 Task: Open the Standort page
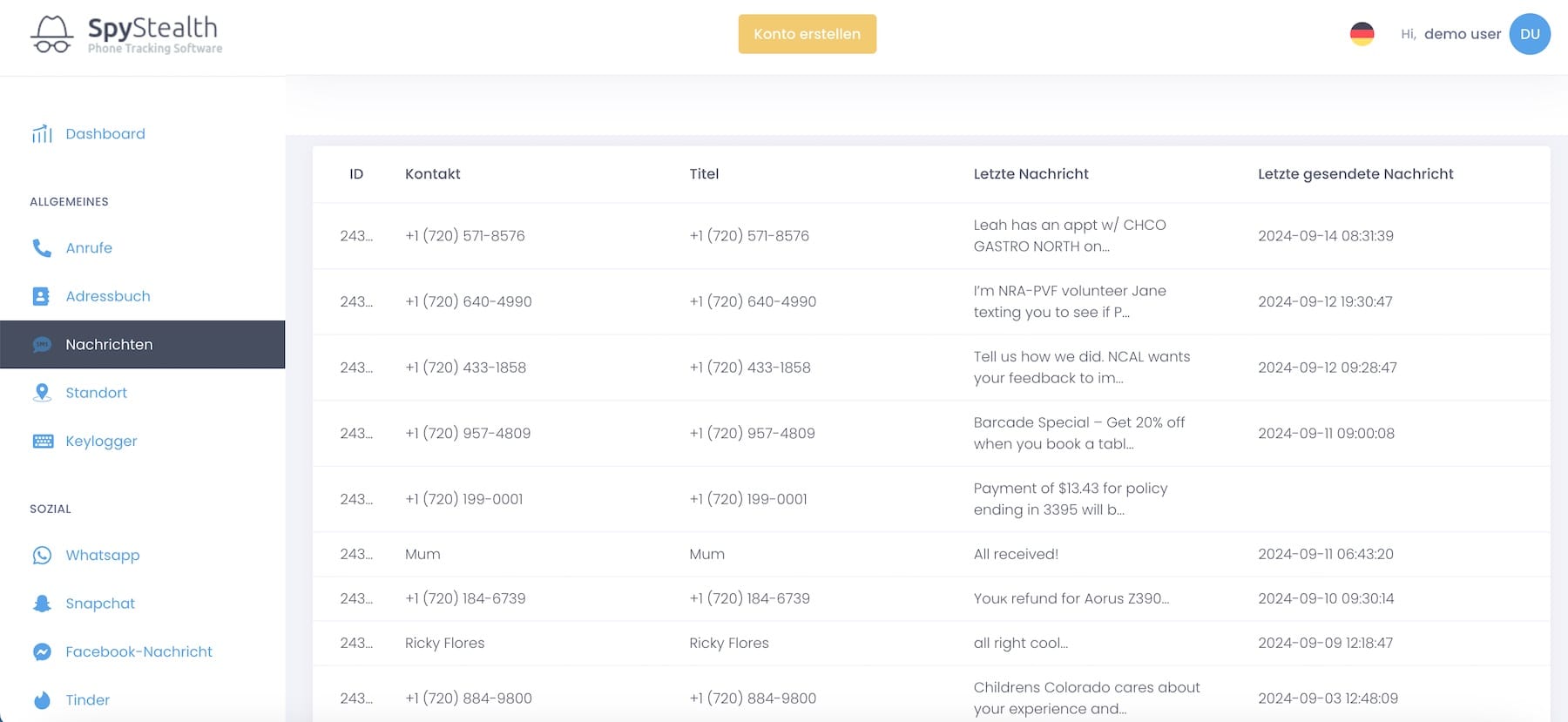96,393
